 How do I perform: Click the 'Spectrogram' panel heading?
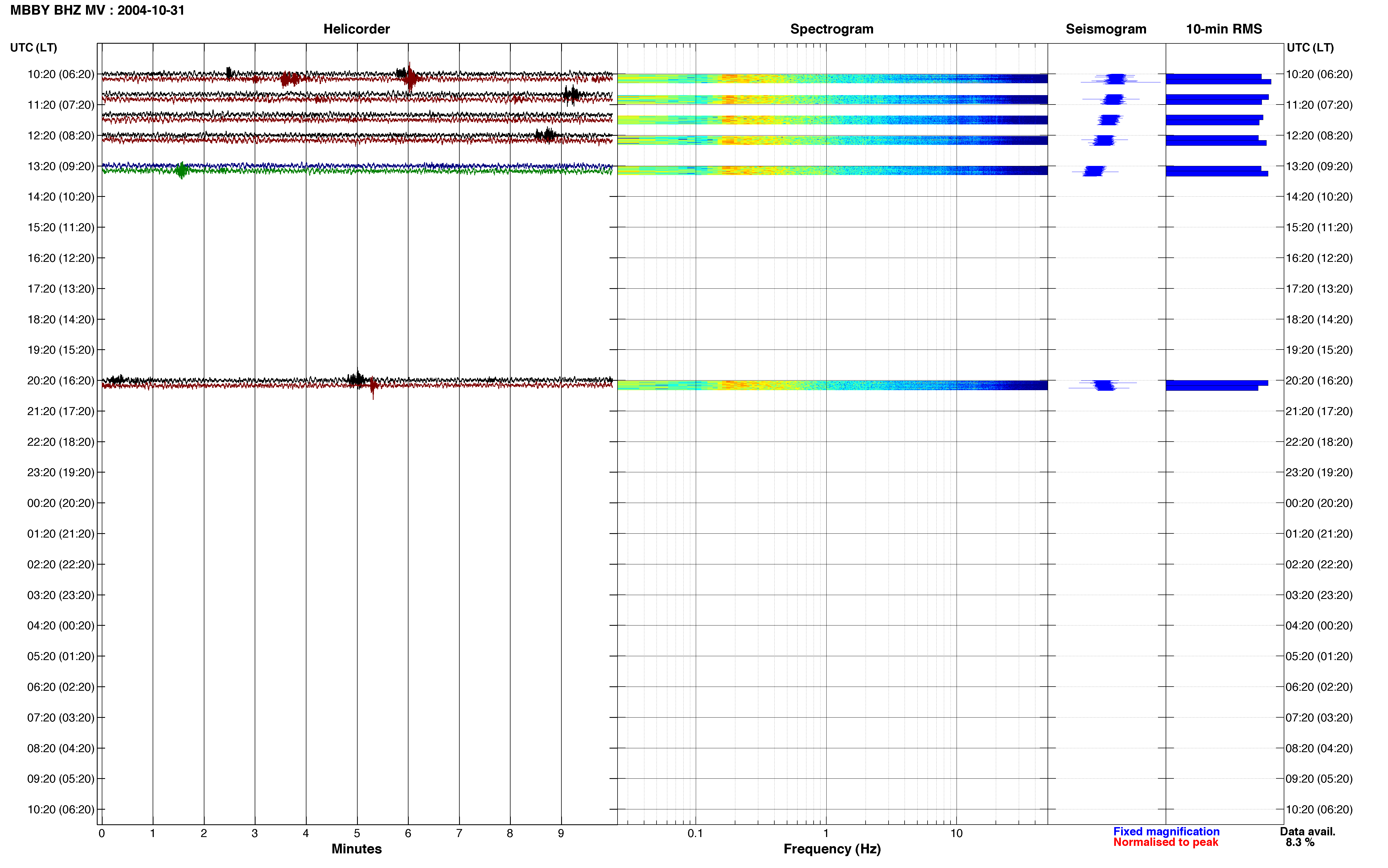click(x=832, y=29)
